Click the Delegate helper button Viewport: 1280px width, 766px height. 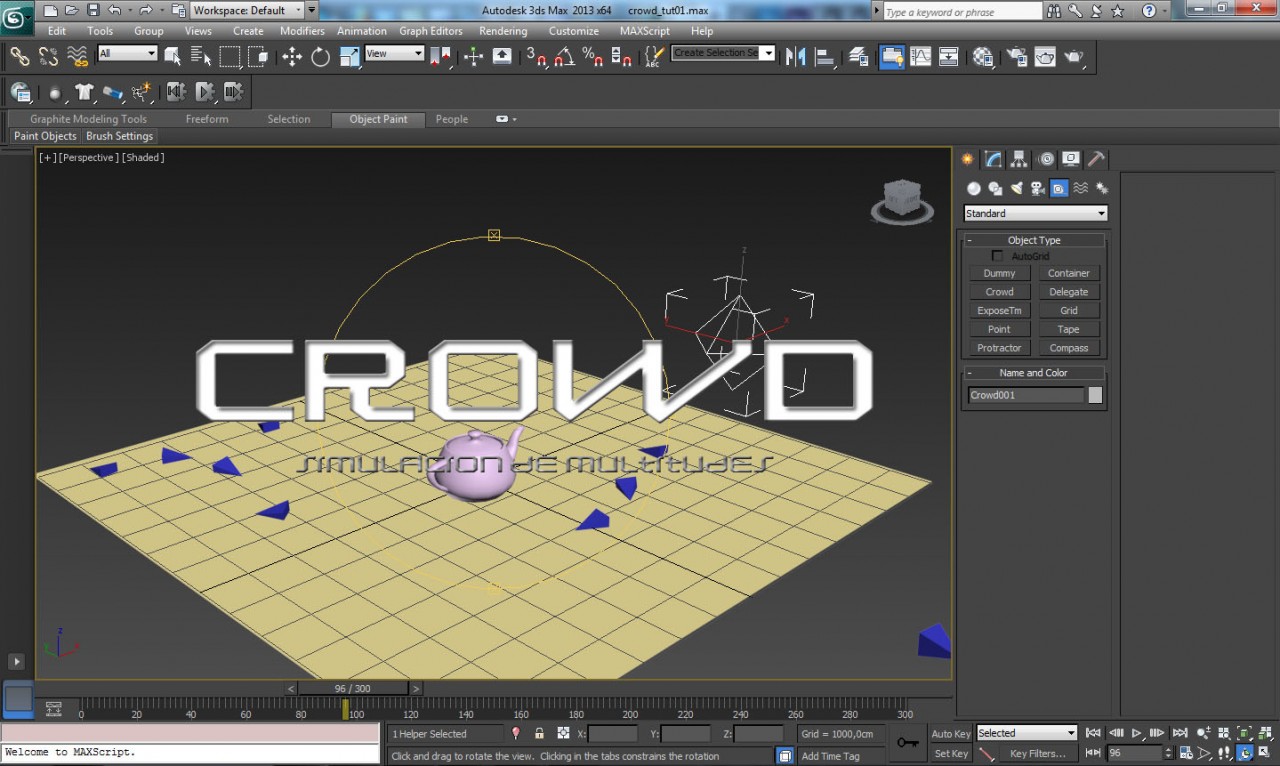(1069, 292)
